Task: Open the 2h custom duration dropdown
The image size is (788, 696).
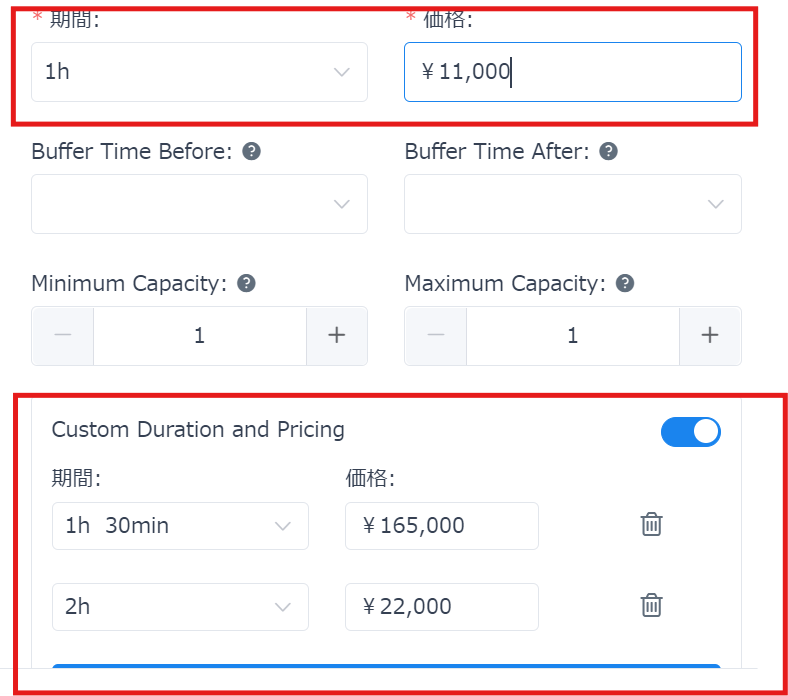Action: 180,606
